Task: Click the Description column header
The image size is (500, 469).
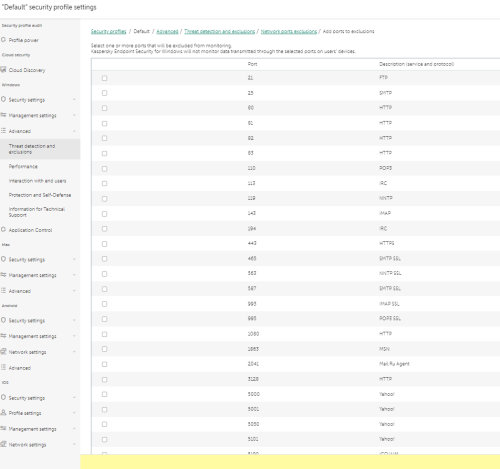Action: pyautogui.click(x=416, y=64)
